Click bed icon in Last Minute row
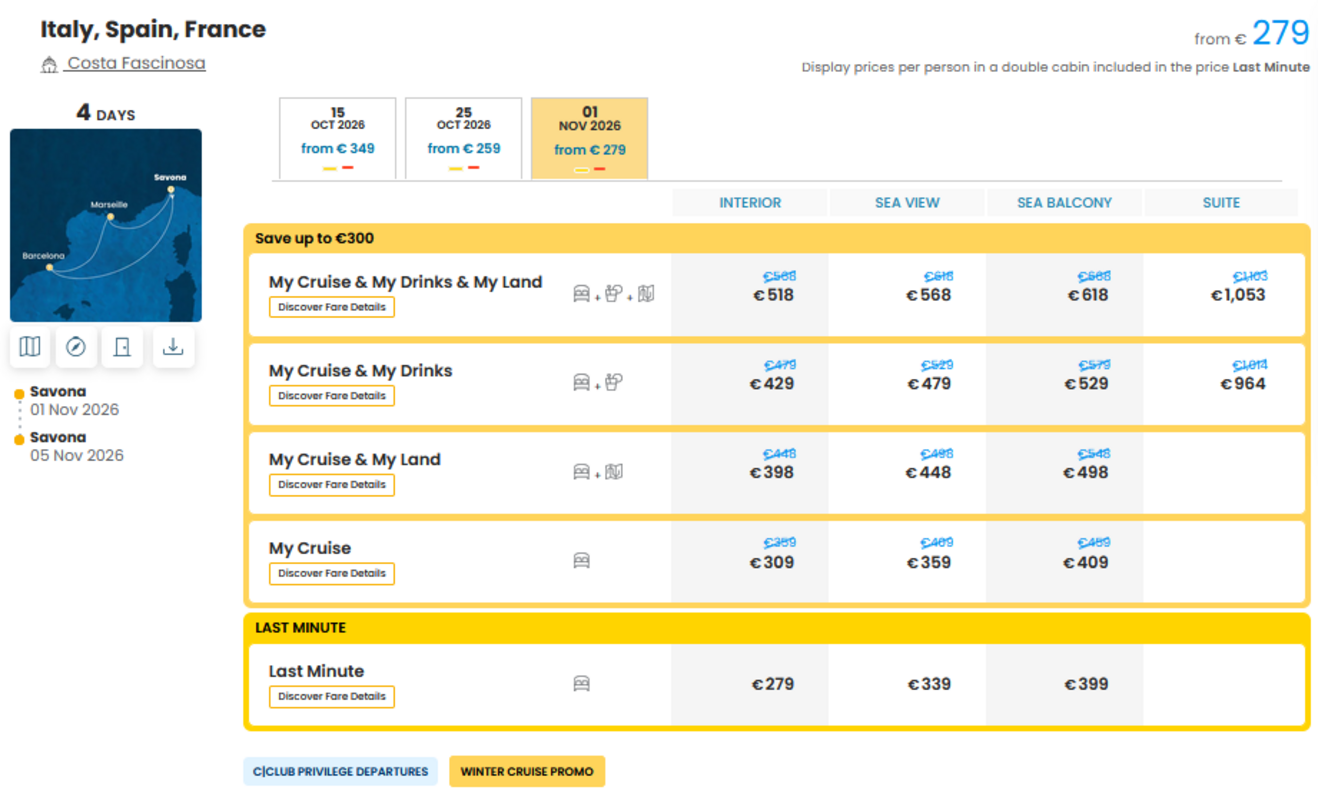The height and width of the screenshot is (800, 1318). click(x=581, y=684)
